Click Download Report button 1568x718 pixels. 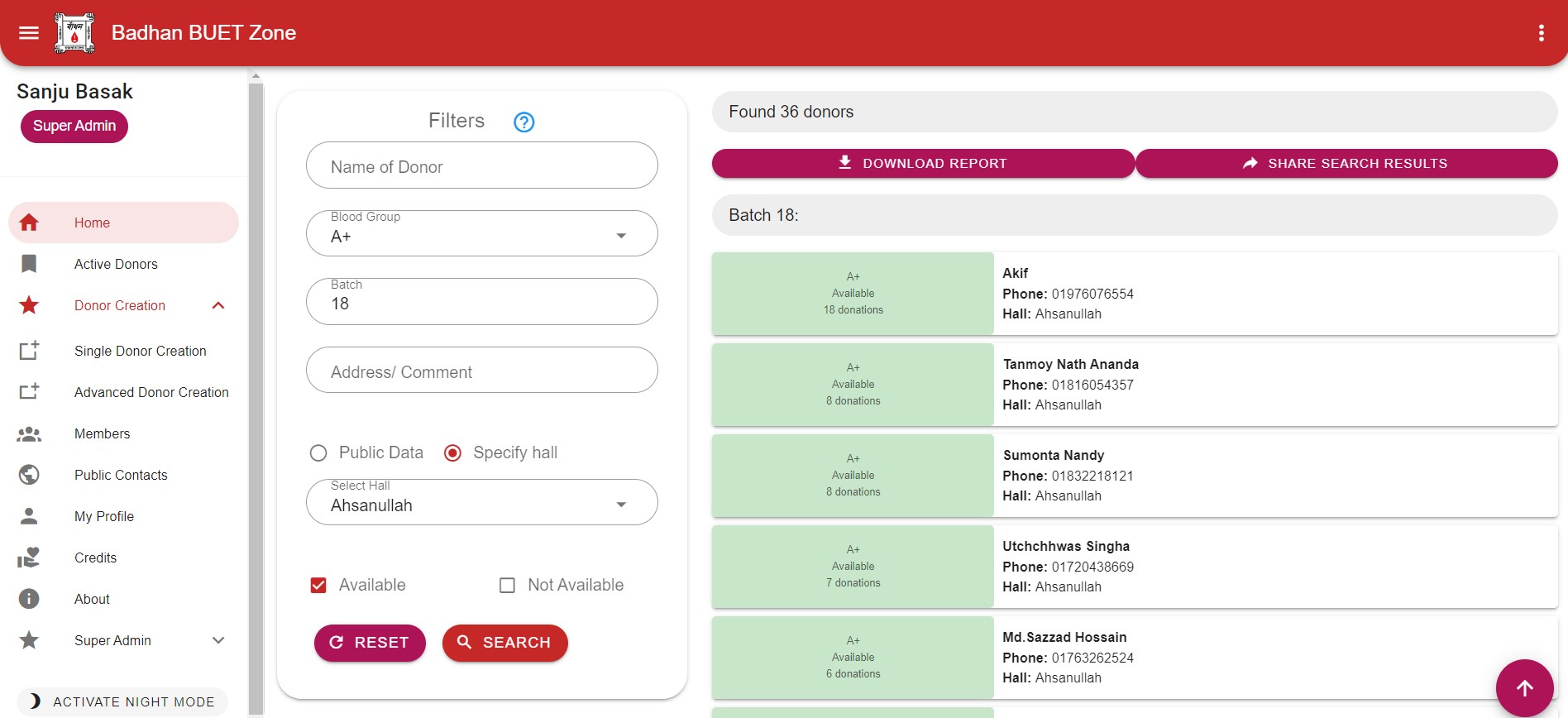(x=922, y=164)
